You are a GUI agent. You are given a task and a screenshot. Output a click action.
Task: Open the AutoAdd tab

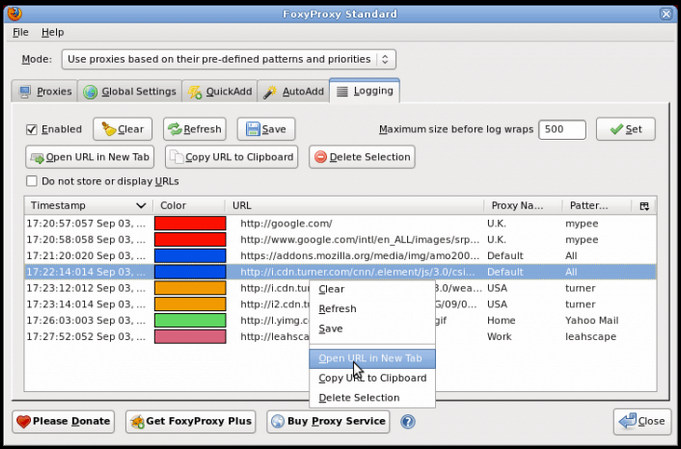pos(294,92)
